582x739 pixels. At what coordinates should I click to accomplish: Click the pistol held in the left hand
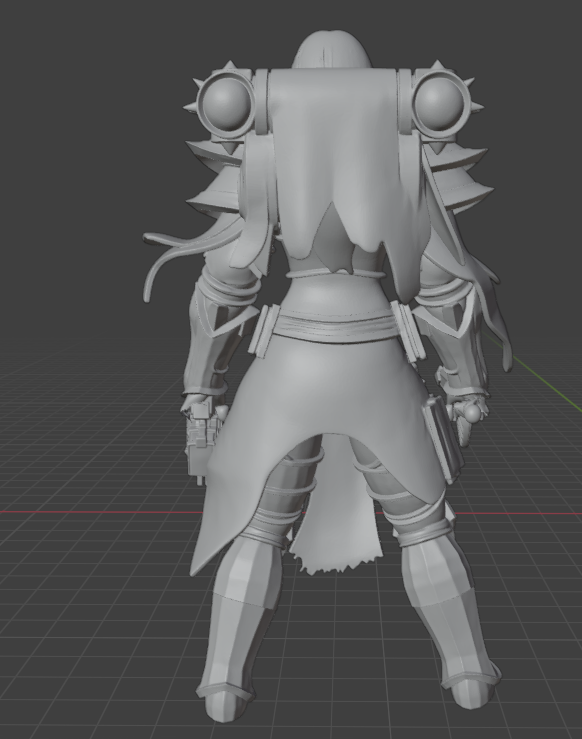202,441
